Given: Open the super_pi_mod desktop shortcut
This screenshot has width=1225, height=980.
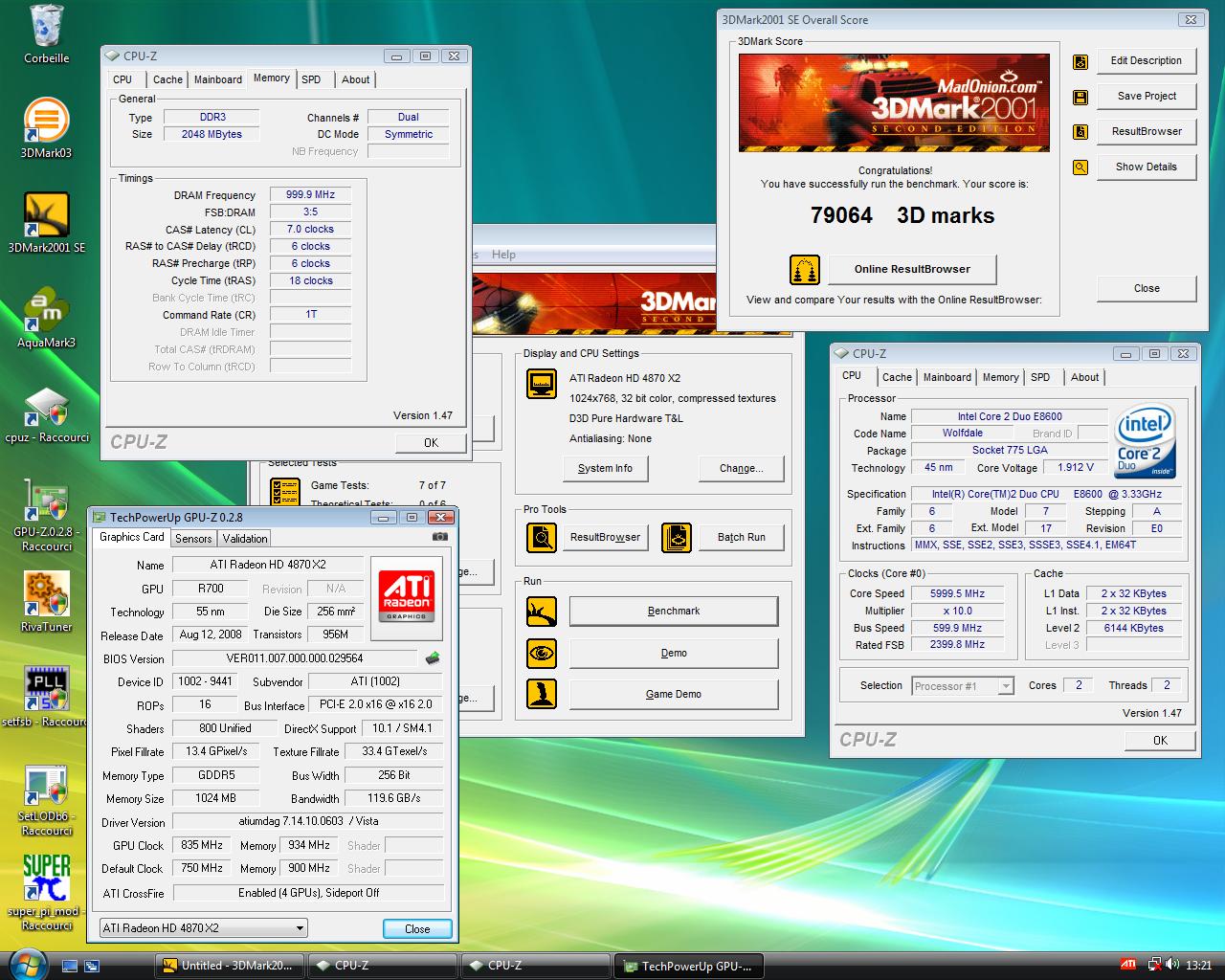Looking at the screenshot, I should coord(46,892).
